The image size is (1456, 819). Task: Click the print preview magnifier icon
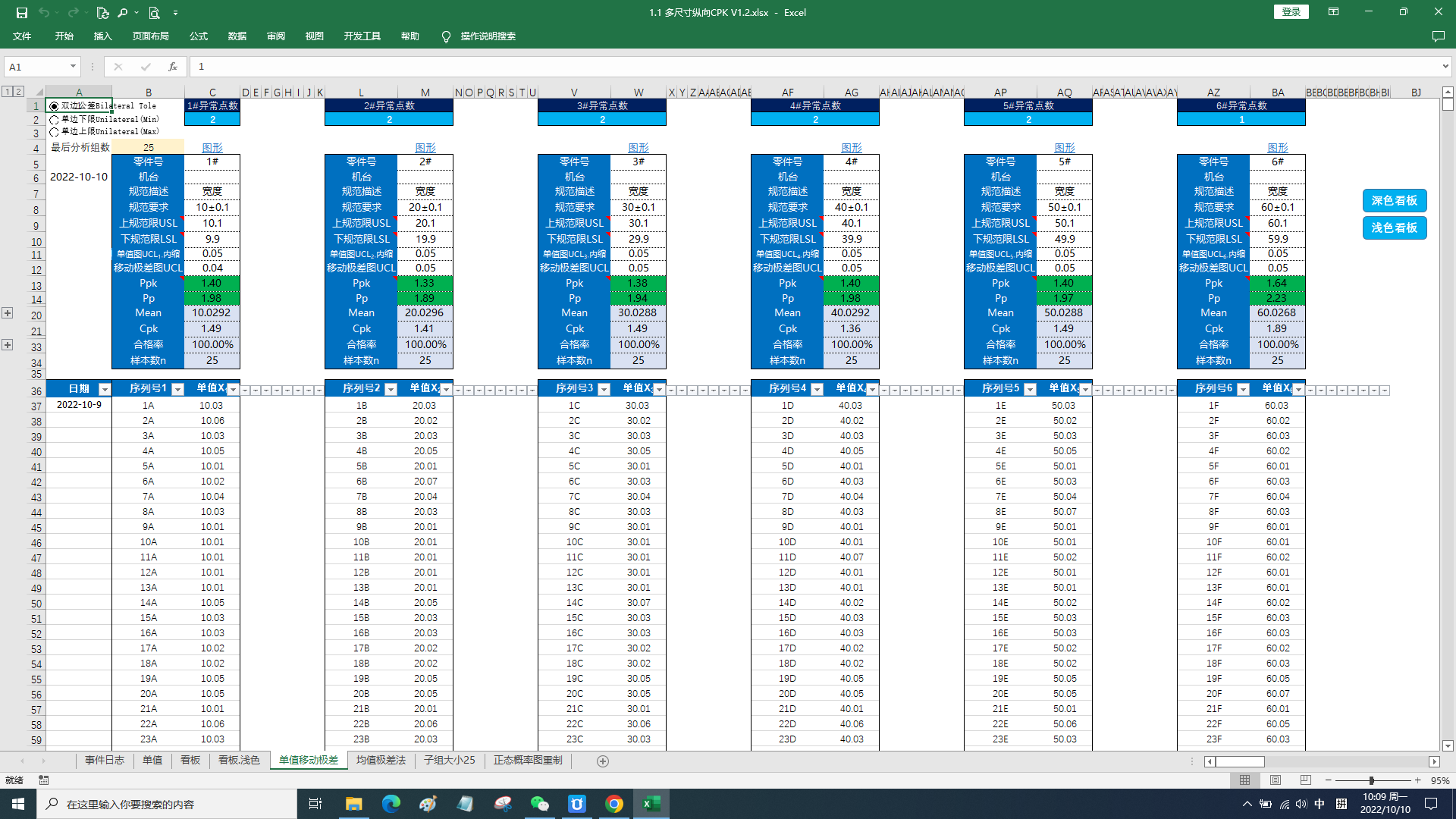(154, 12)
